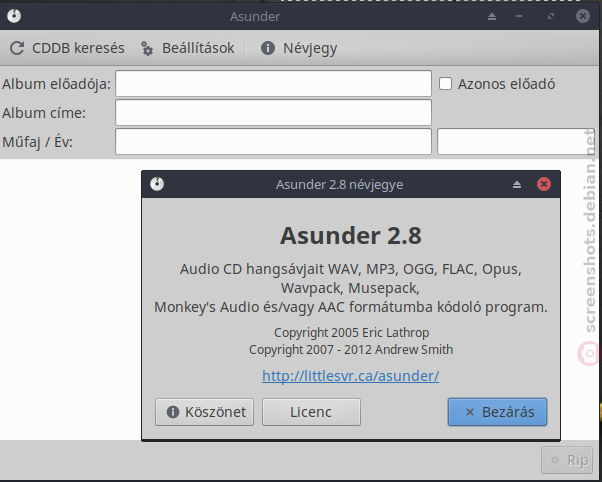
Task: Click Copyright 2007 - 2012 Andrew Smith text
Action: click(351, 349)
